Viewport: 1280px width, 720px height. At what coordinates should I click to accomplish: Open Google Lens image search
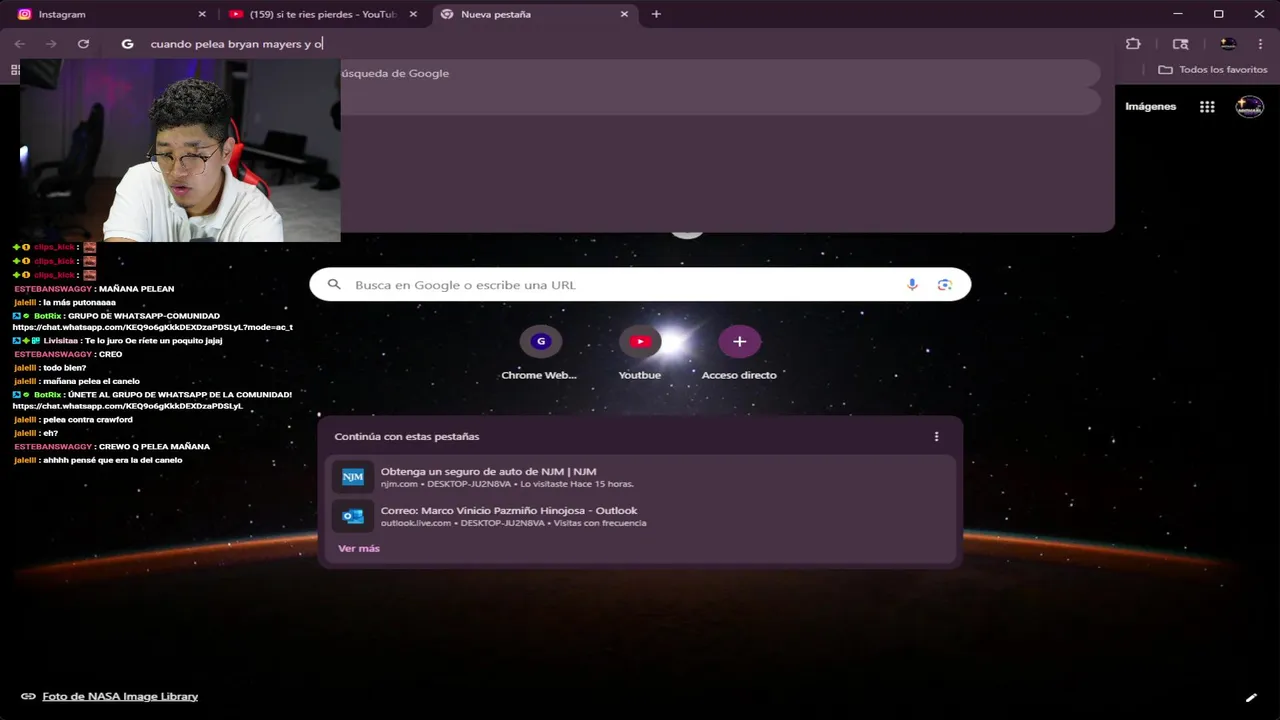pyautogui.click(x=944, y=285)
